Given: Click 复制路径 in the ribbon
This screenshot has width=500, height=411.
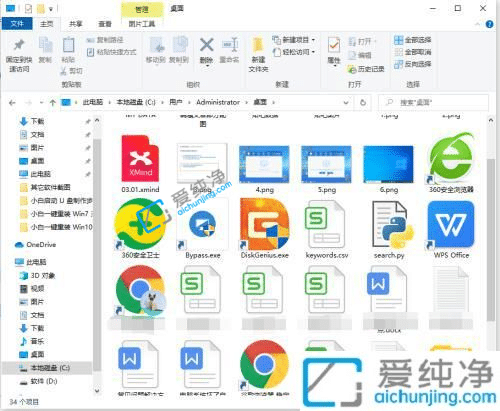Looking at the screenshot, I should pos(105,40).
